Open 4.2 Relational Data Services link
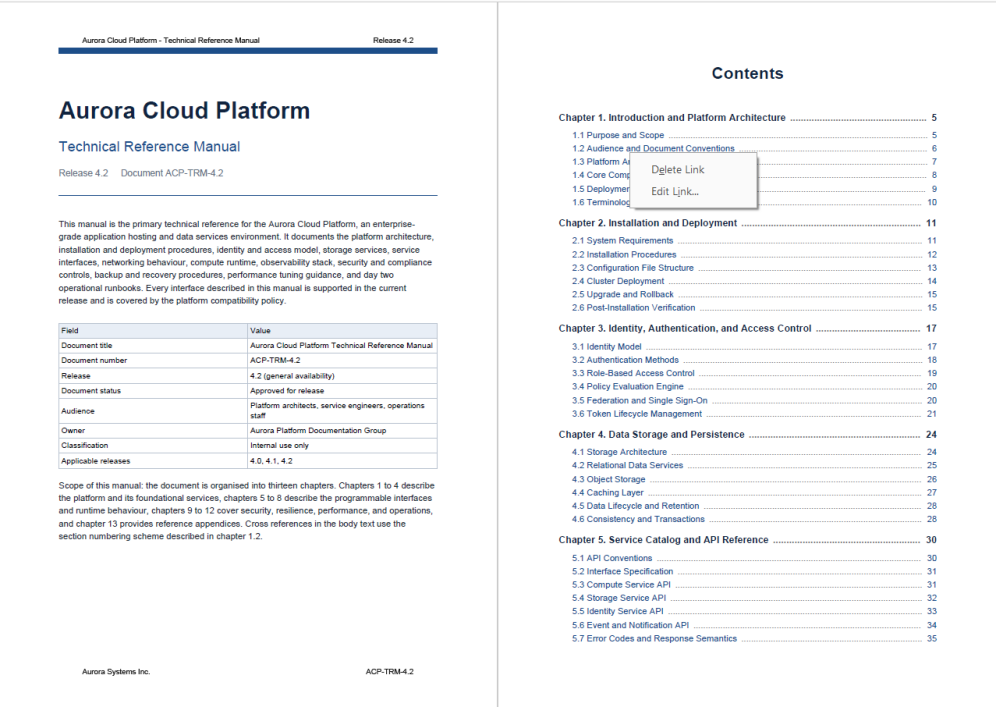This screenshot has width=996, height=707. click(x=627, y=466)
